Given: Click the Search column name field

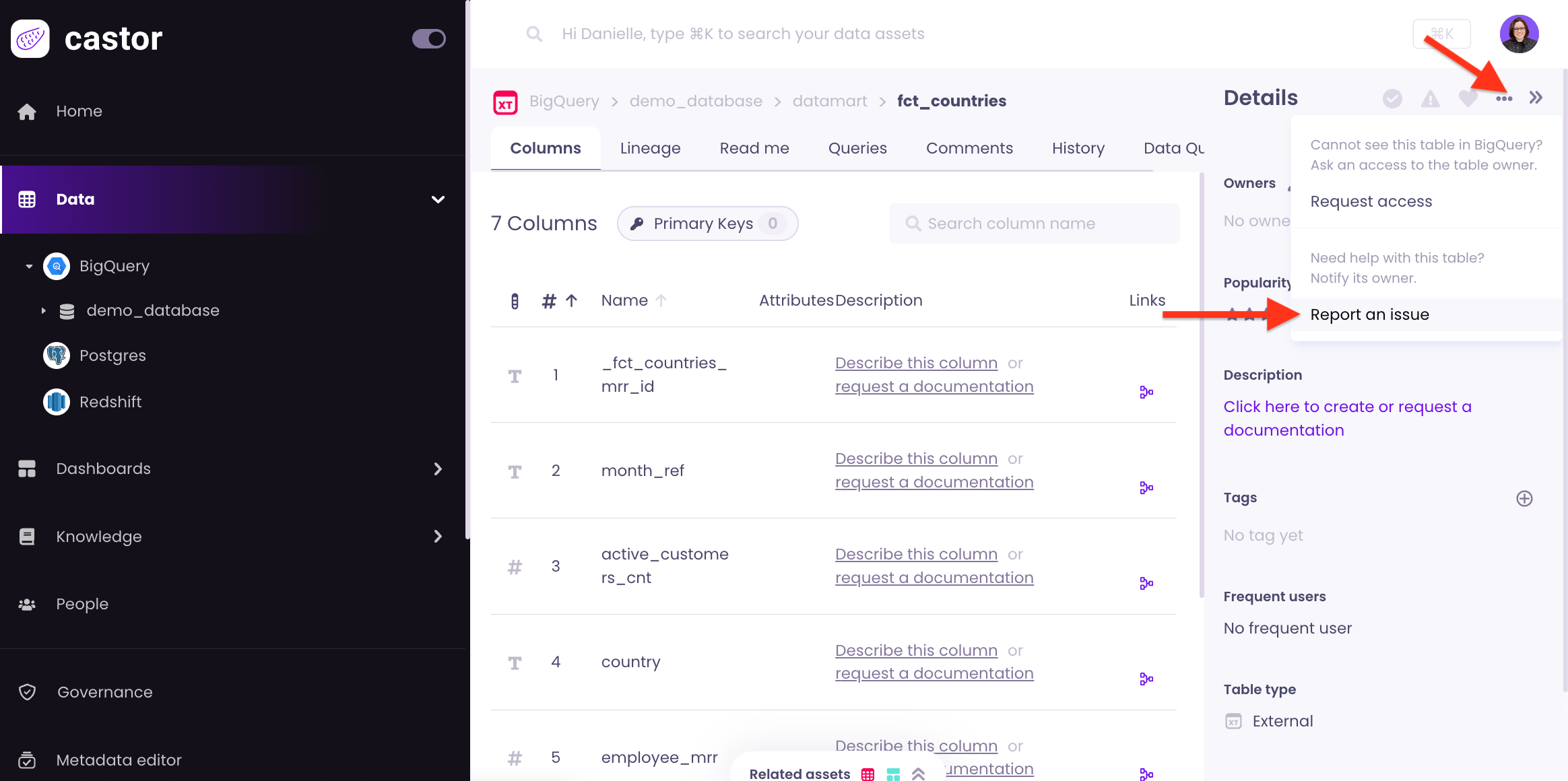Looking at the screenshot, I should (1034, 224).
